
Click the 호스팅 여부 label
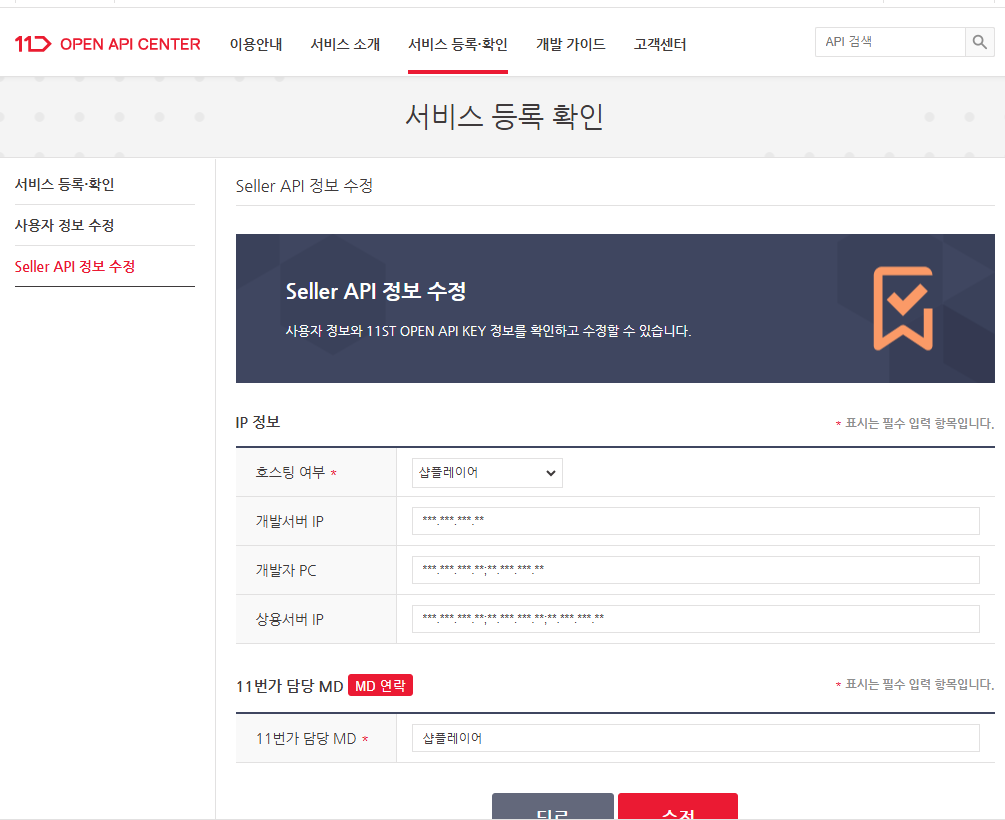tap(290, 473)
